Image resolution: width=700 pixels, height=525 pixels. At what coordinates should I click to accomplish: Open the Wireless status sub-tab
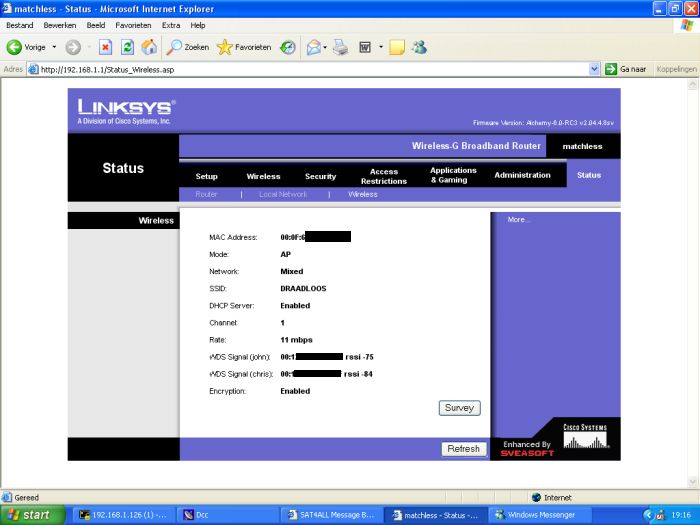363,194
